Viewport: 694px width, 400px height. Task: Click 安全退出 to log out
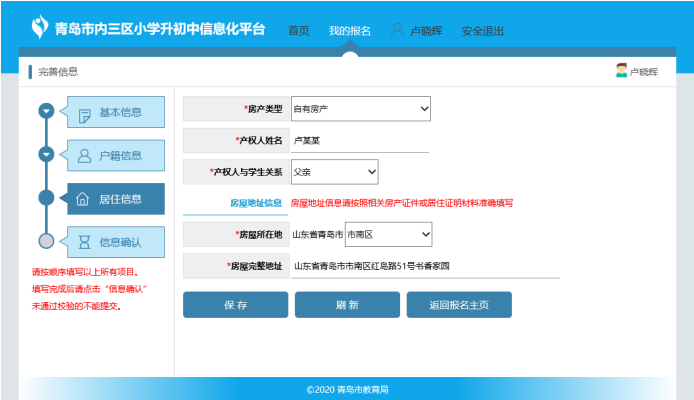coord(483,30)
